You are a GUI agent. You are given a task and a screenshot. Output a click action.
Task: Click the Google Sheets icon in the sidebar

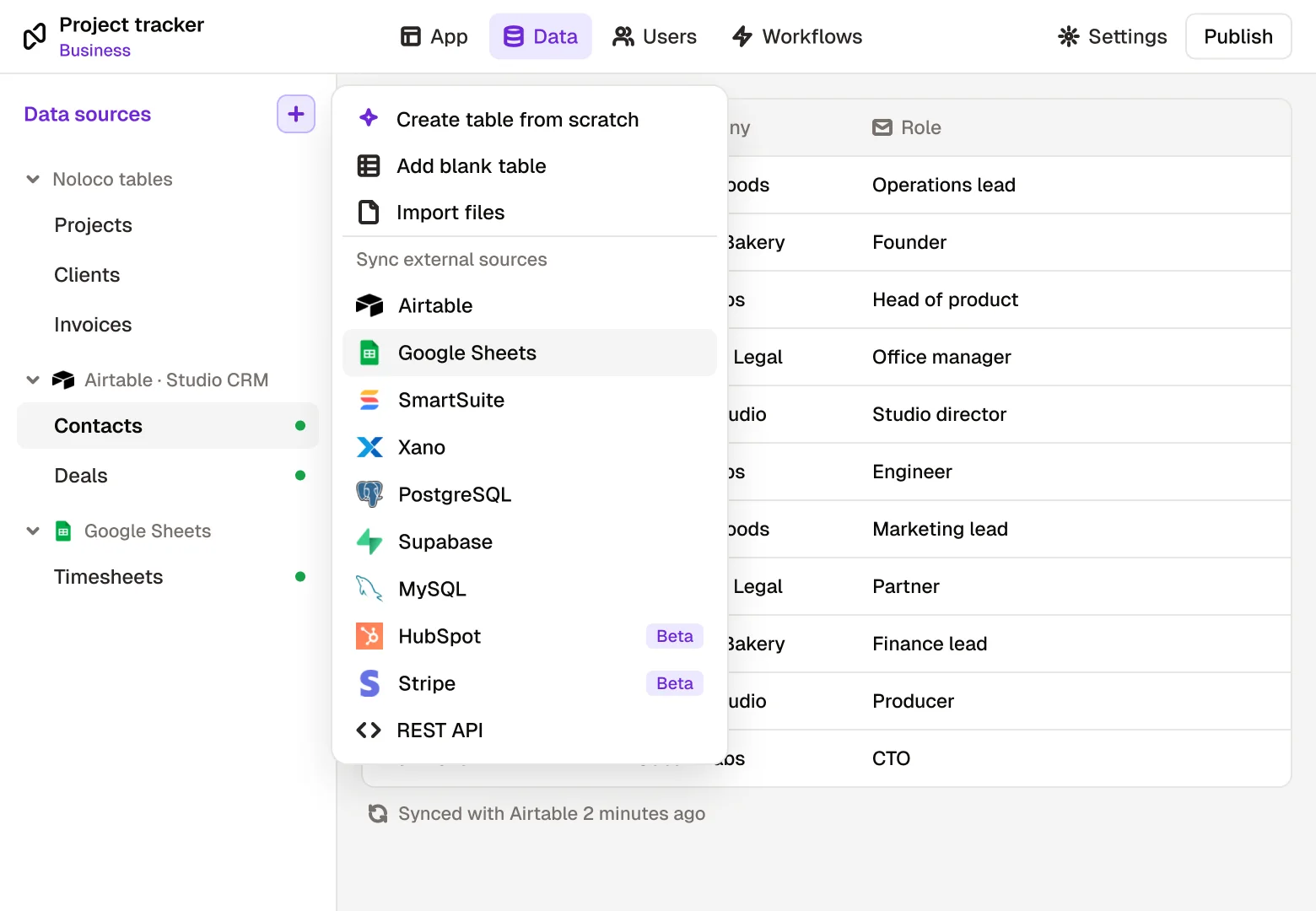click(63, 531)
